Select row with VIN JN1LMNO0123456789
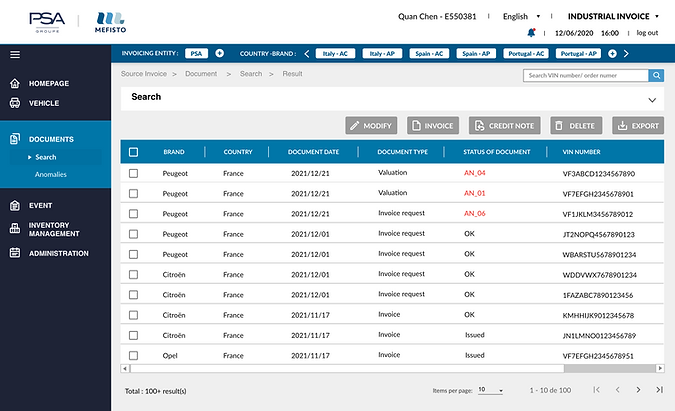This screenshot has width=675, height=411. point(133,335)
